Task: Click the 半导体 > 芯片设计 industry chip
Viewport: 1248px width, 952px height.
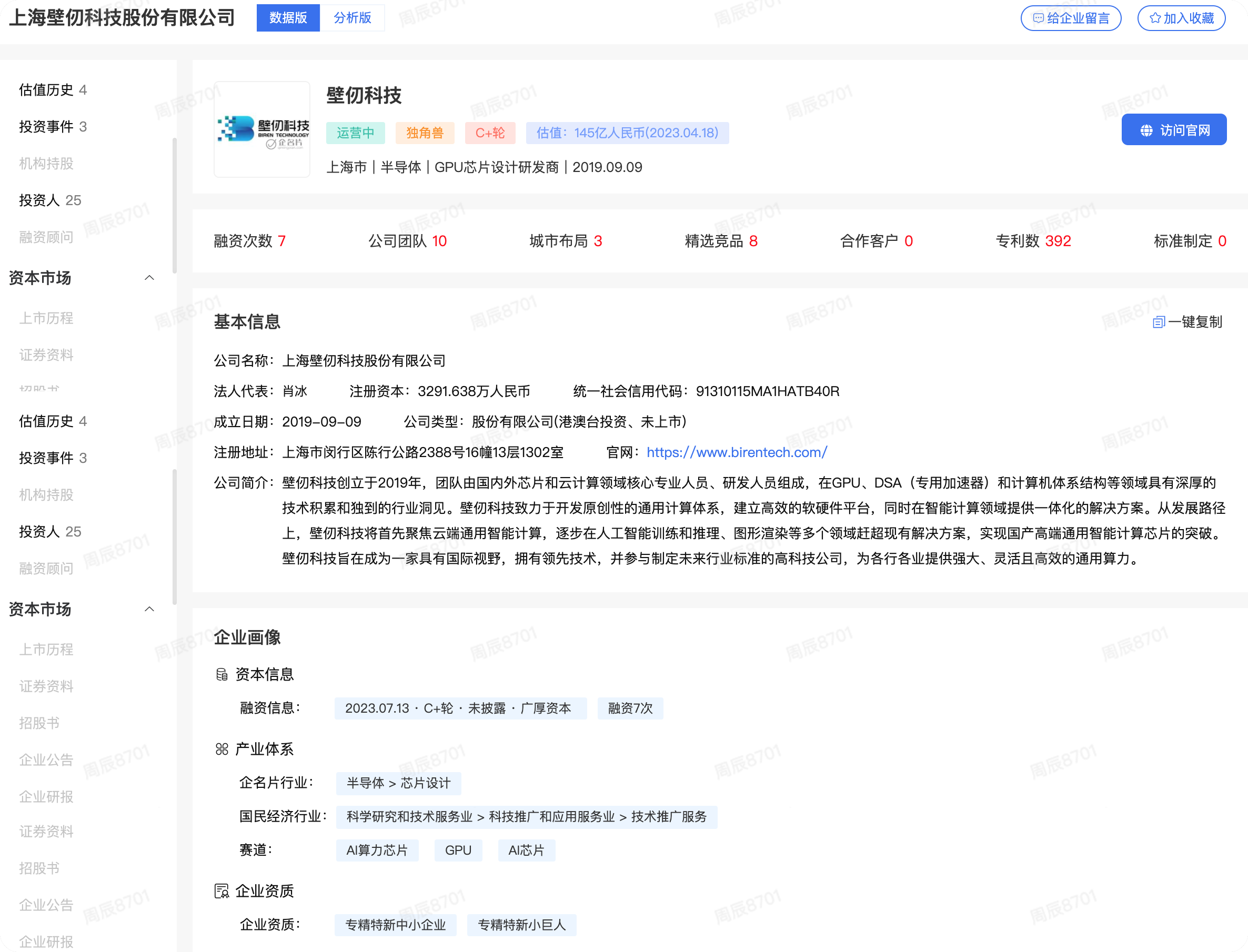Action: click(398, 783)
